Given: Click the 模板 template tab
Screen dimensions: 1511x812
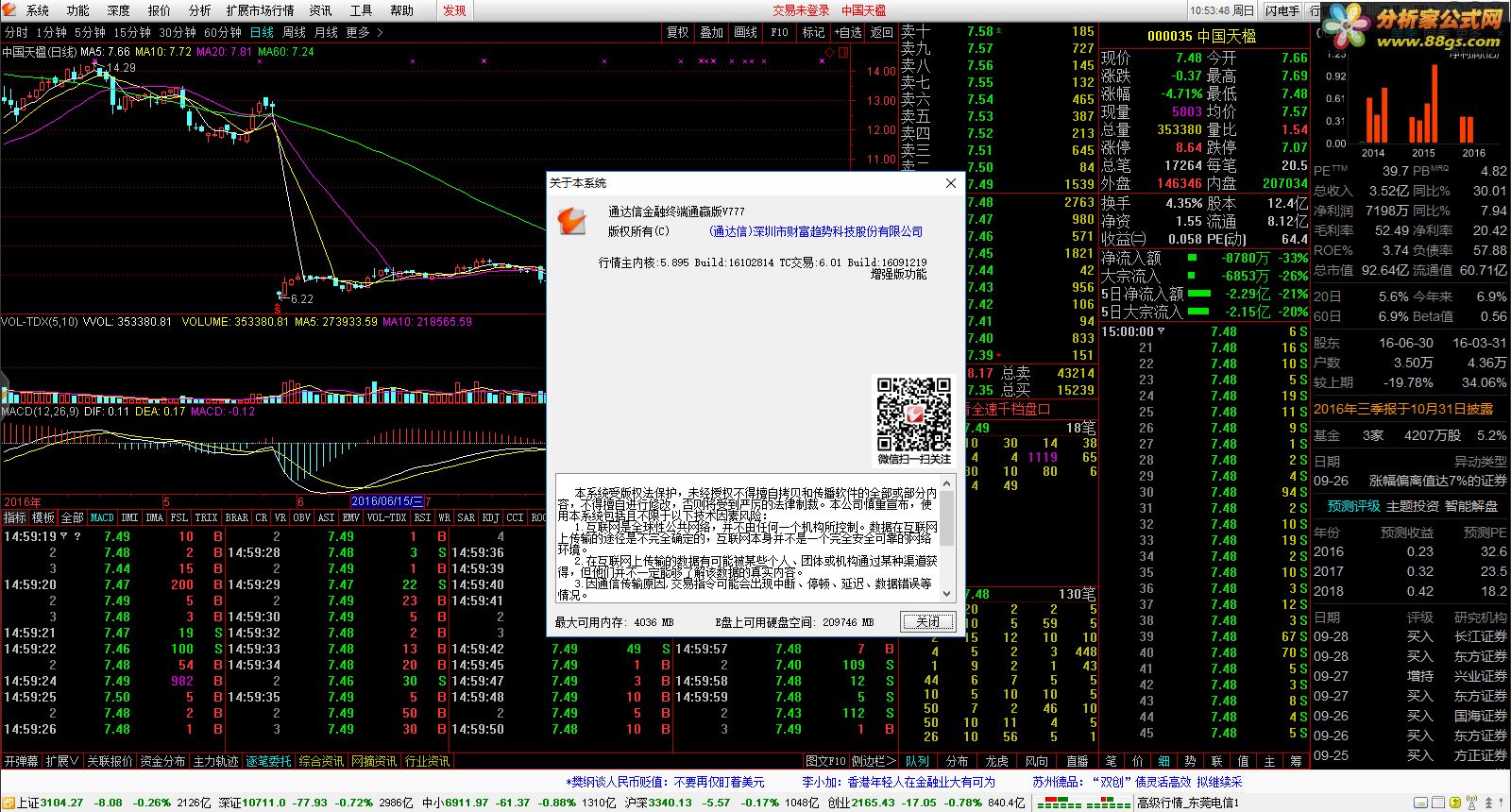Looking at the screenshot, I should pyautogui.click(x=43, y=517).
